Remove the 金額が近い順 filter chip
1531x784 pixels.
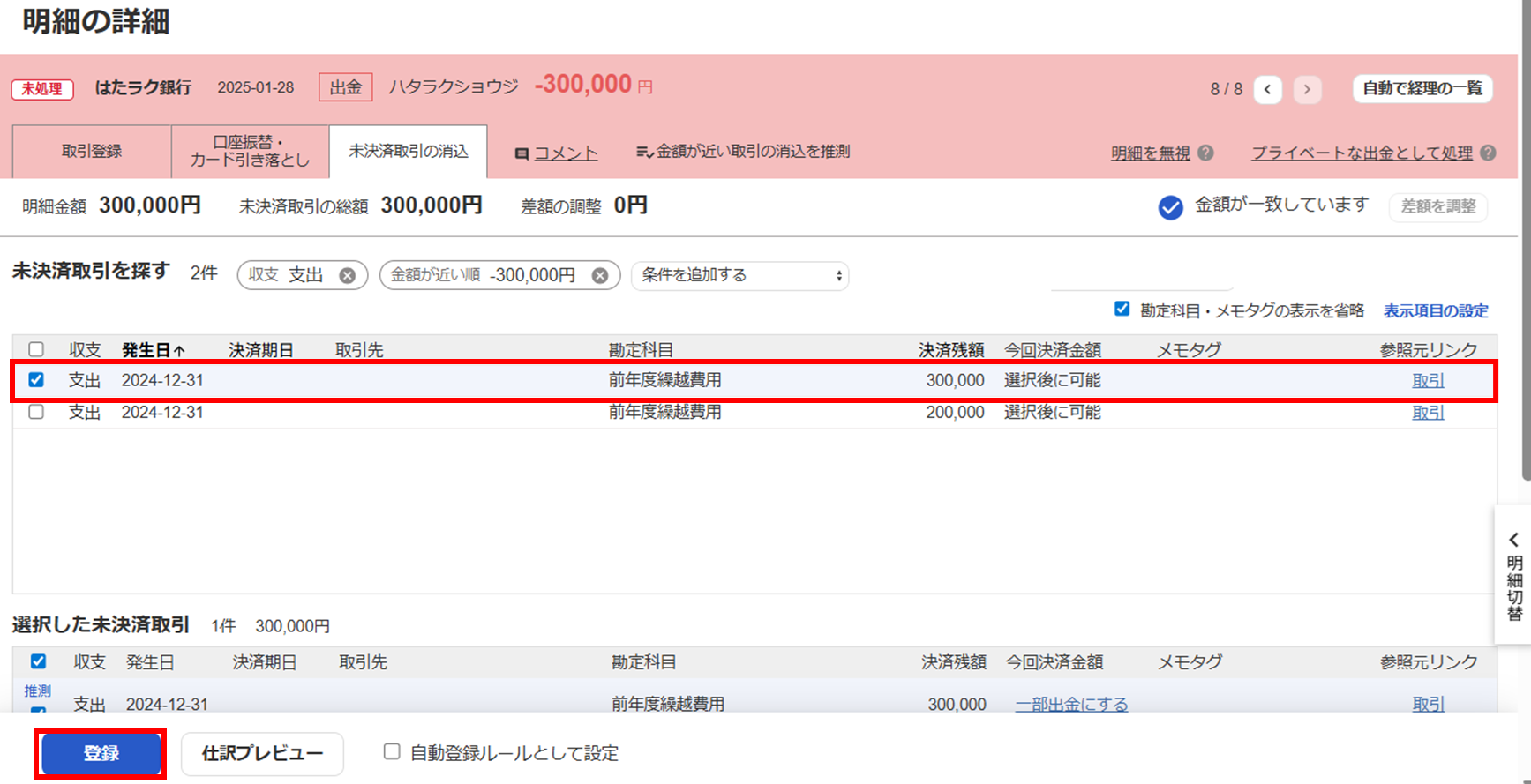tap(600, 275)
